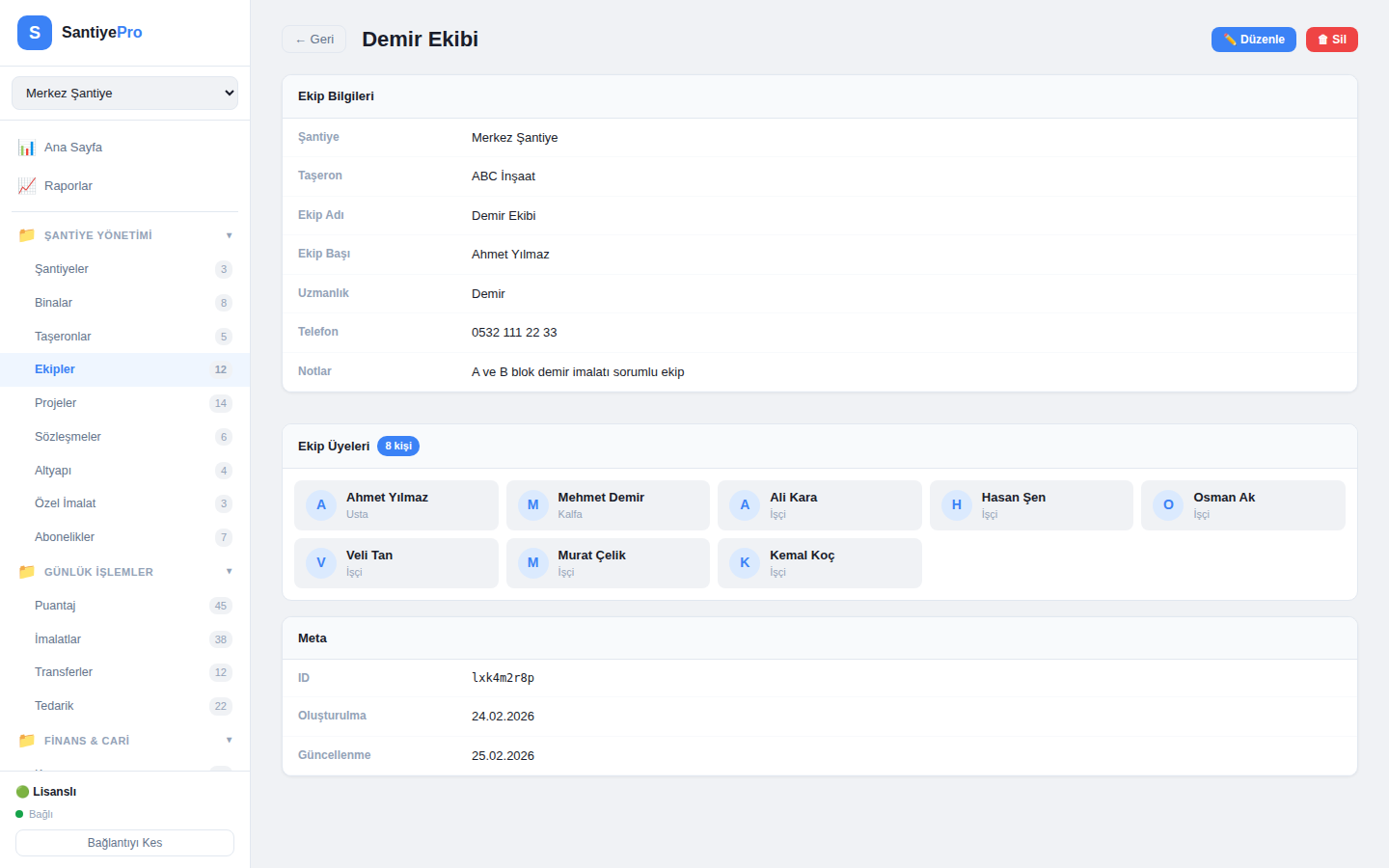Click Mehmet Demir's avatar icon
This screenshot has width=1389, height=868.
coord(532,505)
